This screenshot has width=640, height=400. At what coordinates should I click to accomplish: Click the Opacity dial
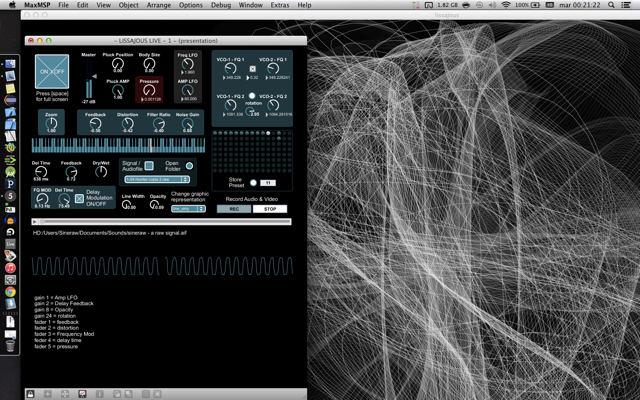click(155, 204)
